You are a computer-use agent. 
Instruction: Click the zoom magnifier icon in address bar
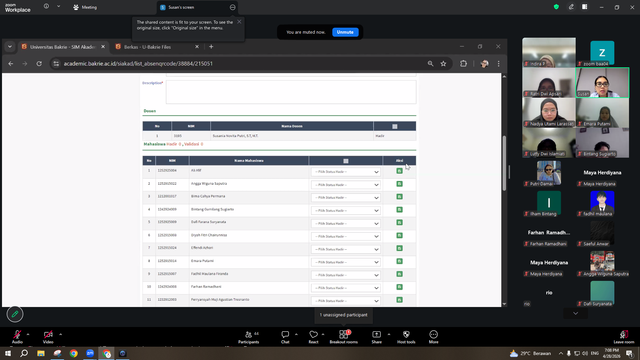point(430,64)
